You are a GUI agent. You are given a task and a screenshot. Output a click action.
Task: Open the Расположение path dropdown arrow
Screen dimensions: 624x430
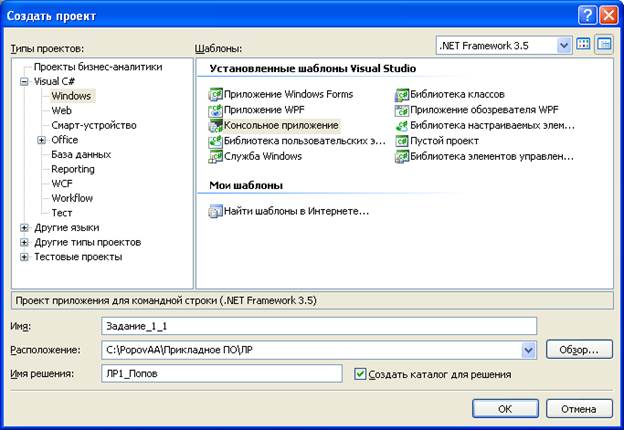pos(528,350)
